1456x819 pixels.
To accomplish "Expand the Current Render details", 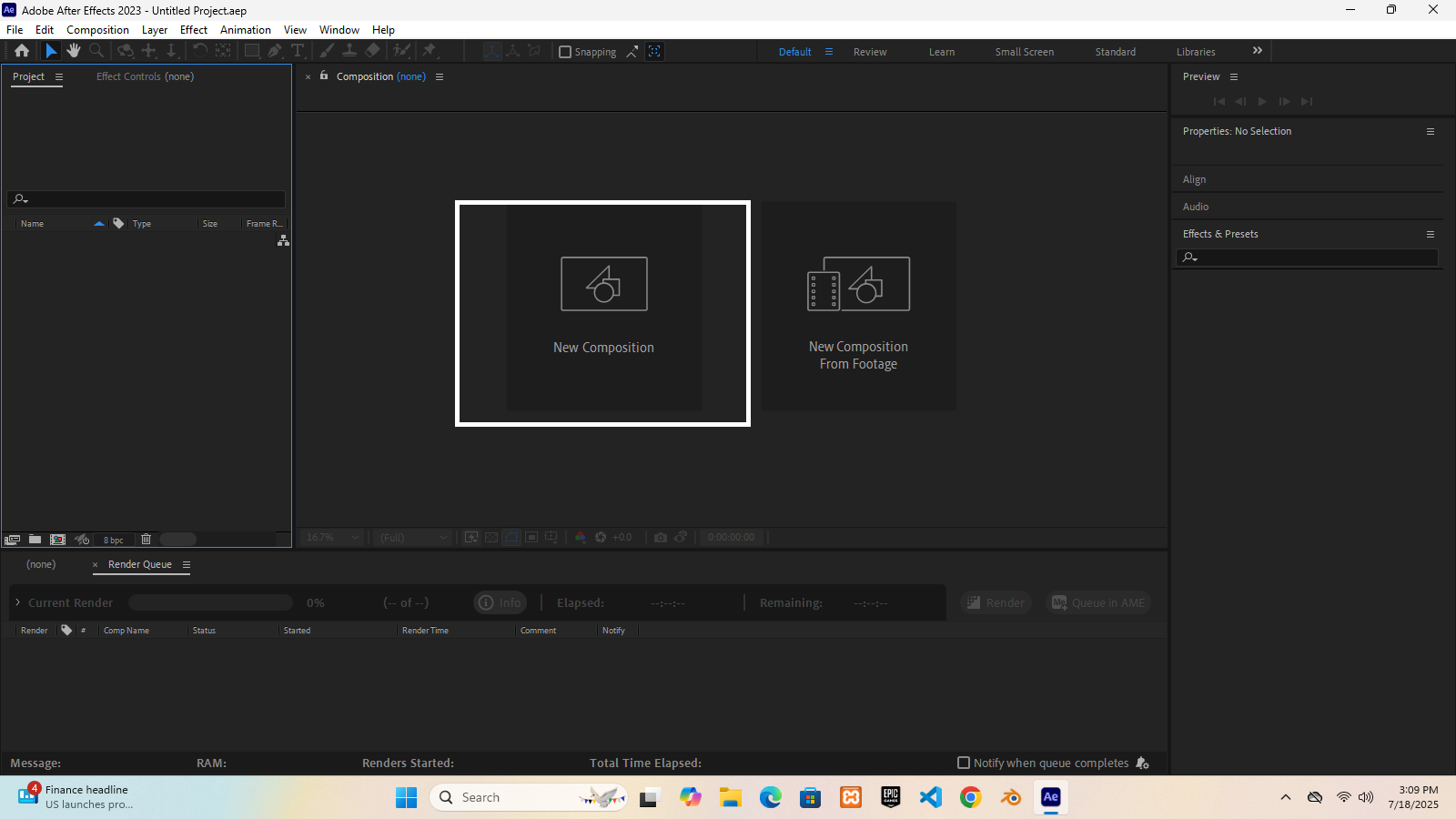I will (x=17, y=602).
